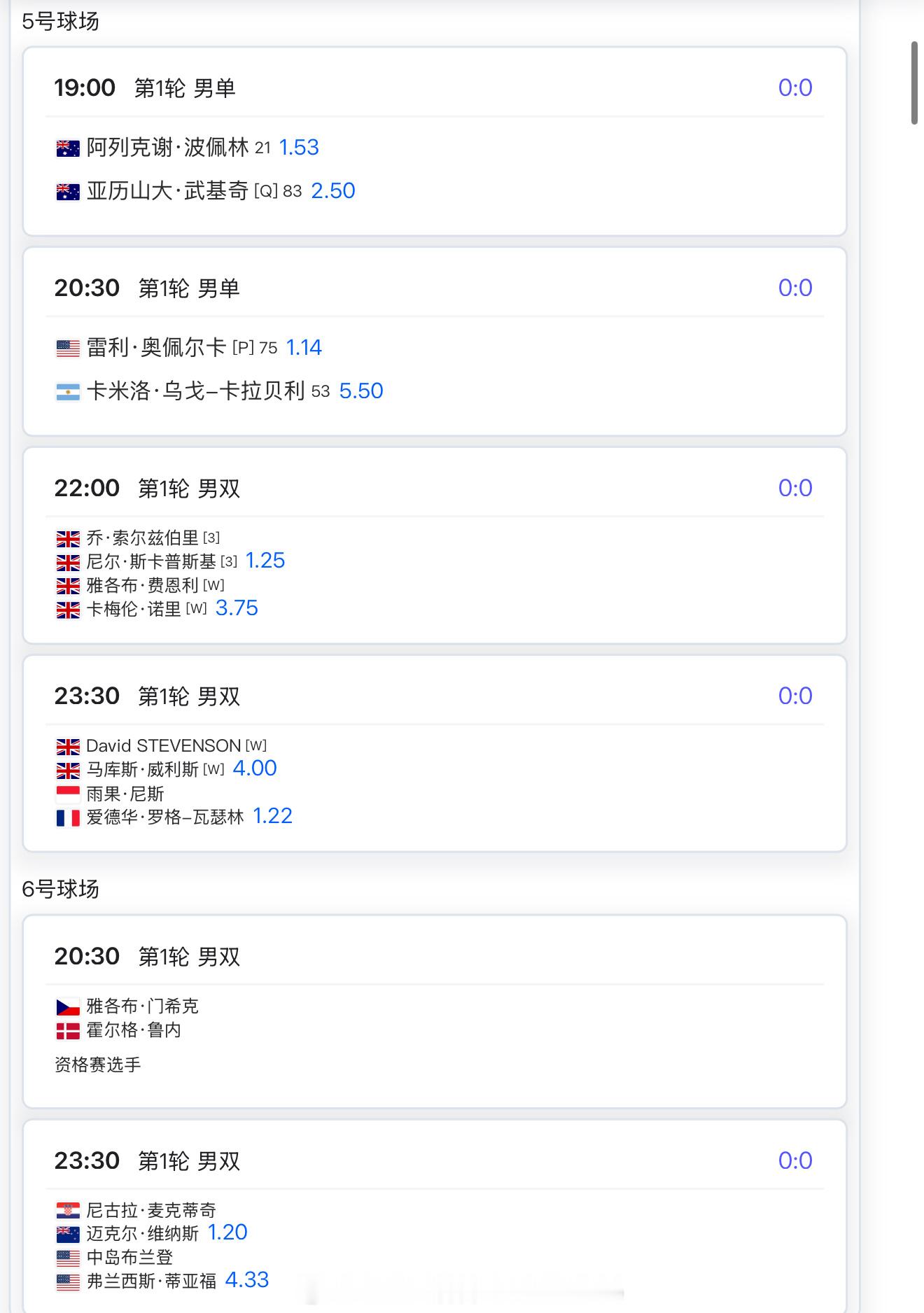Click UK flag beside David STEVENSON
The image size is (924, 1313).
pos(68,747)
